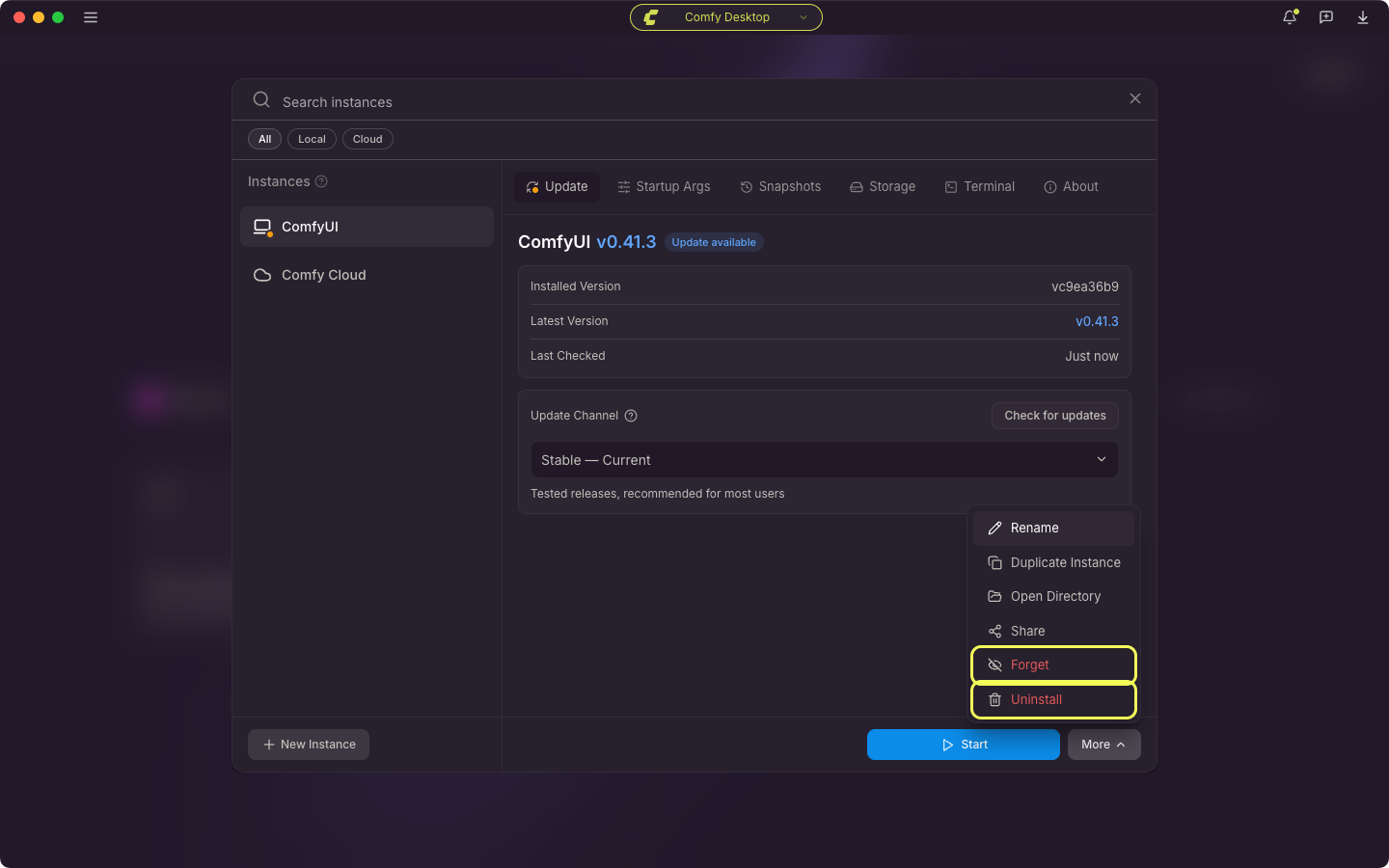Focus the Search instances field
The width and height of the screenshot is (1389, 868).
click(x=694, y=102)
